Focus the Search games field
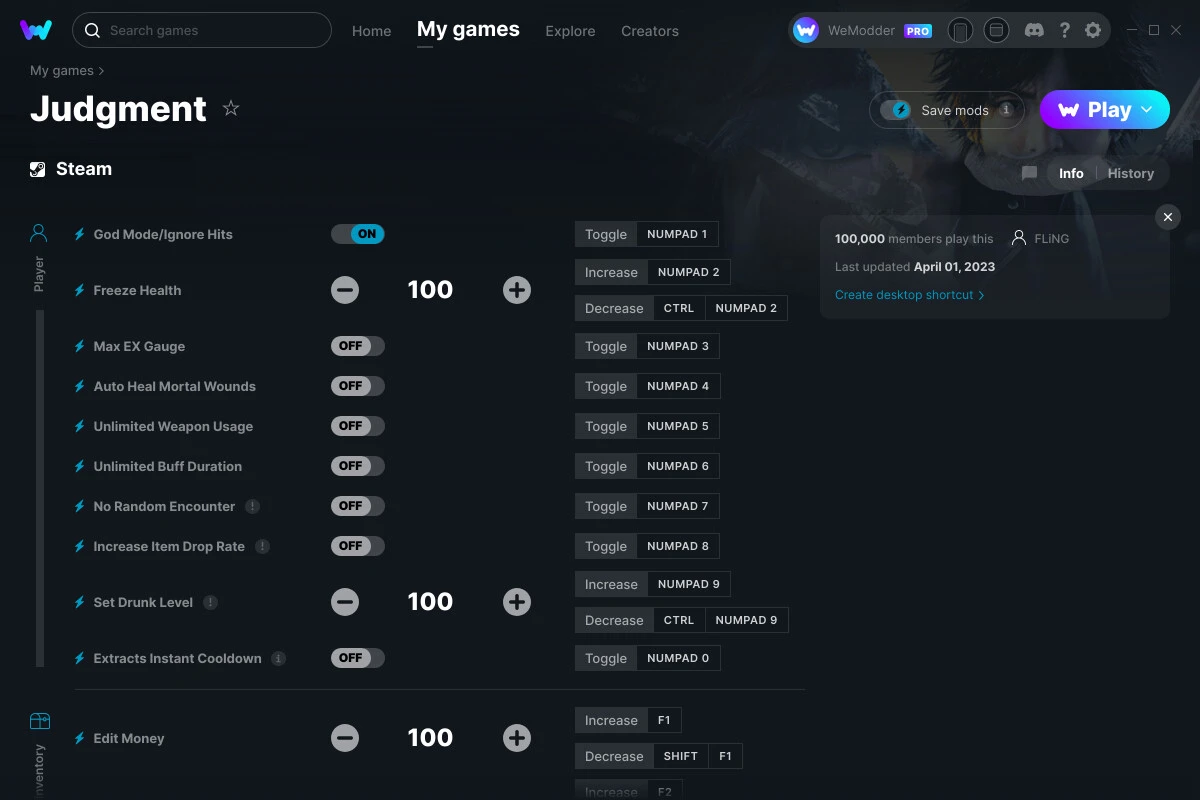The image size is (1200, 800). [x=202, y=30]
